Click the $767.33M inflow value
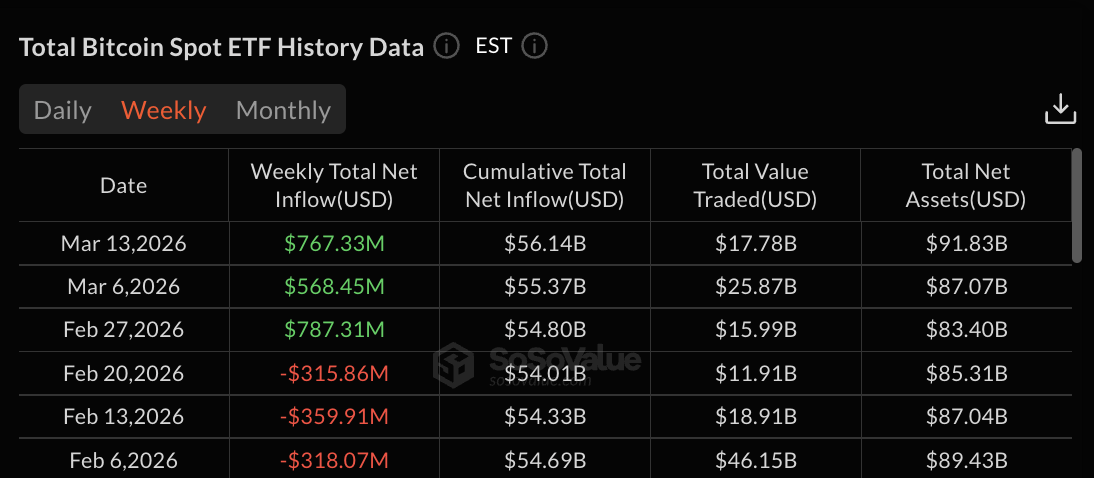Image resolution: width=1094 pixels, height=478 pixels. click(x=334, y=244)
